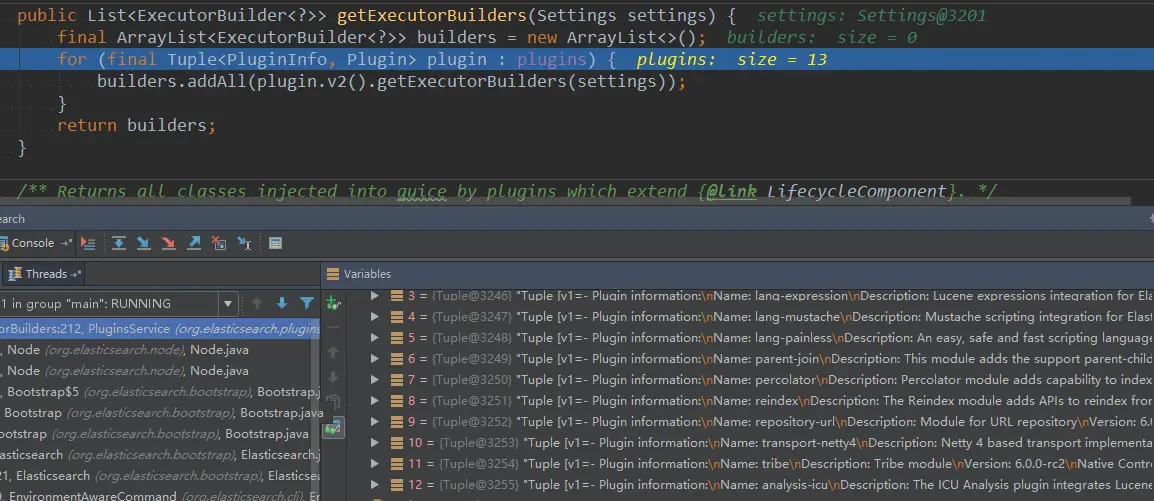Click getExecutorBuilders method name in code
The height and width of the screenshot is (501, 1154).
coord(432,15)
